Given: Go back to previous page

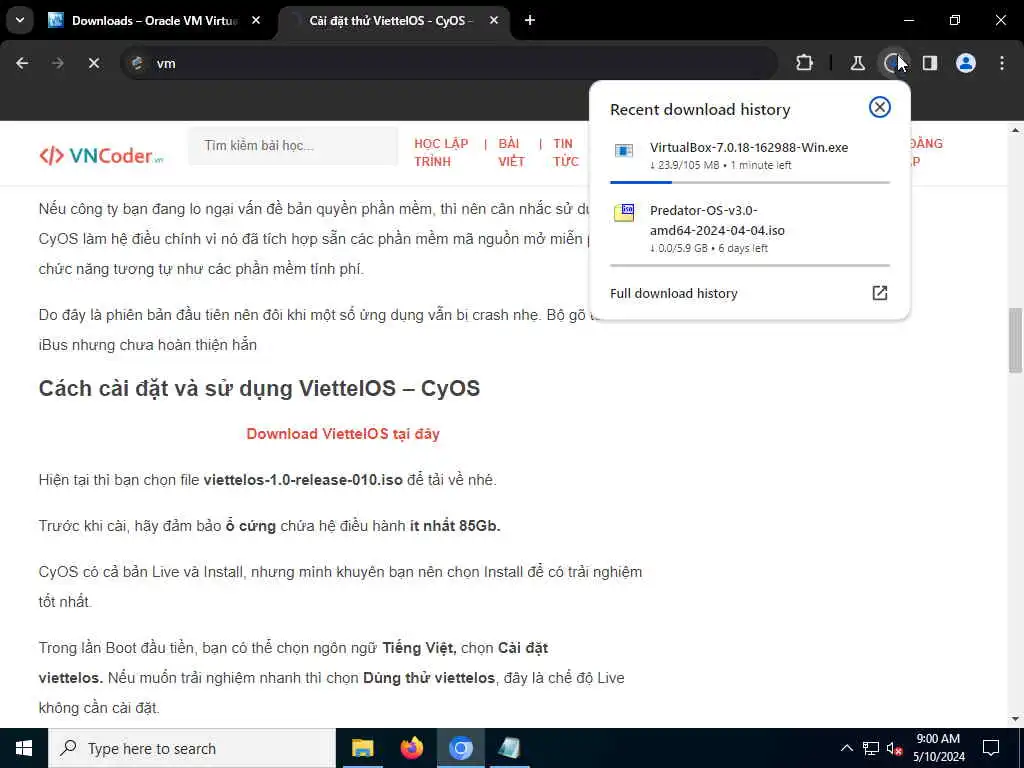Looking at the screenshot, I should pos(22,63).
